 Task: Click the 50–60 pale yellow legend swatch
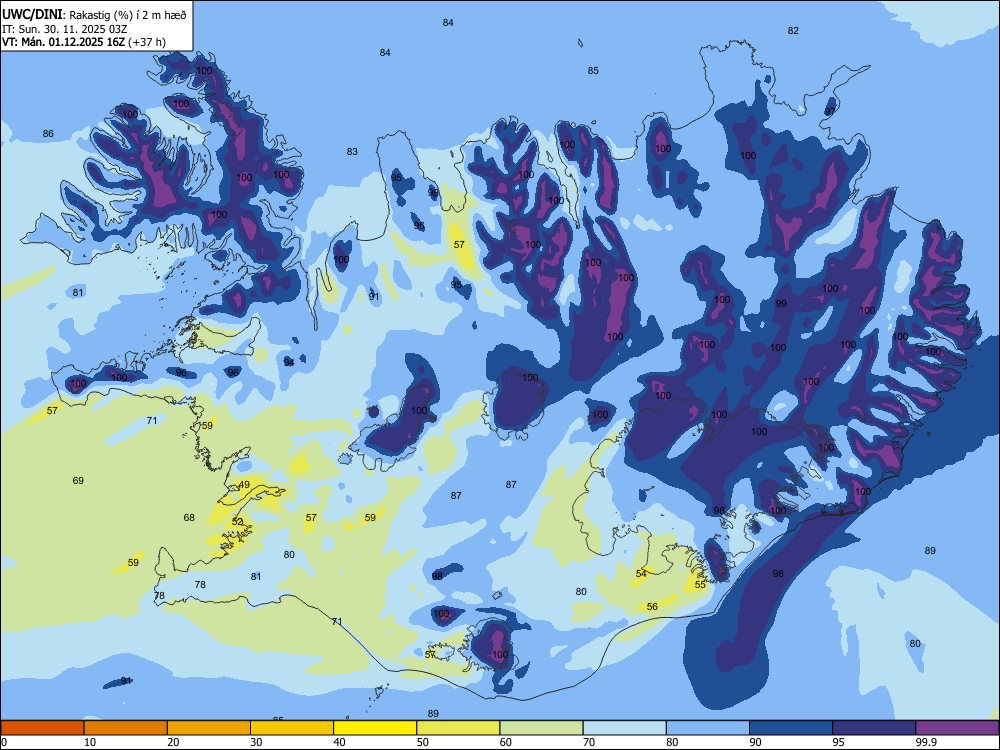[458, 728]
